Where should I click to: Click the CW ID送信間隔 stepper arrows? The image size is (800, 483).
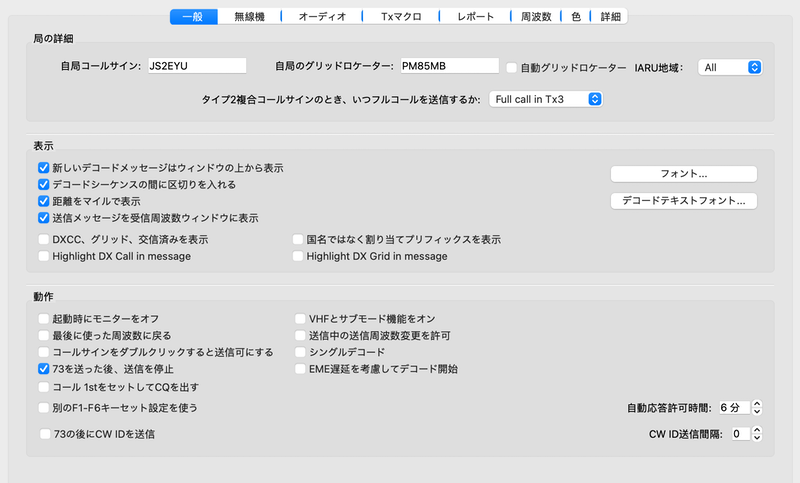click(756, 434)
